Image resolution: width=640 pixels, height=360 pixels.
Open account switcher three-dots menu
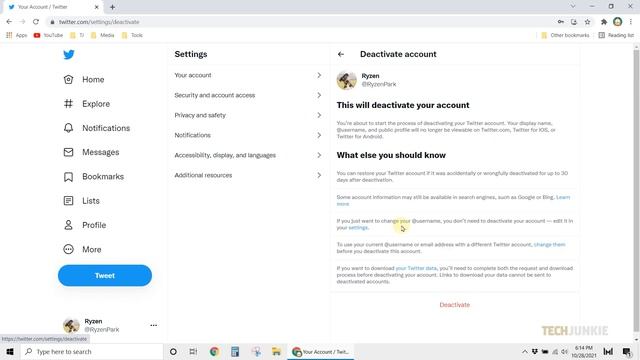pos(153,325)
